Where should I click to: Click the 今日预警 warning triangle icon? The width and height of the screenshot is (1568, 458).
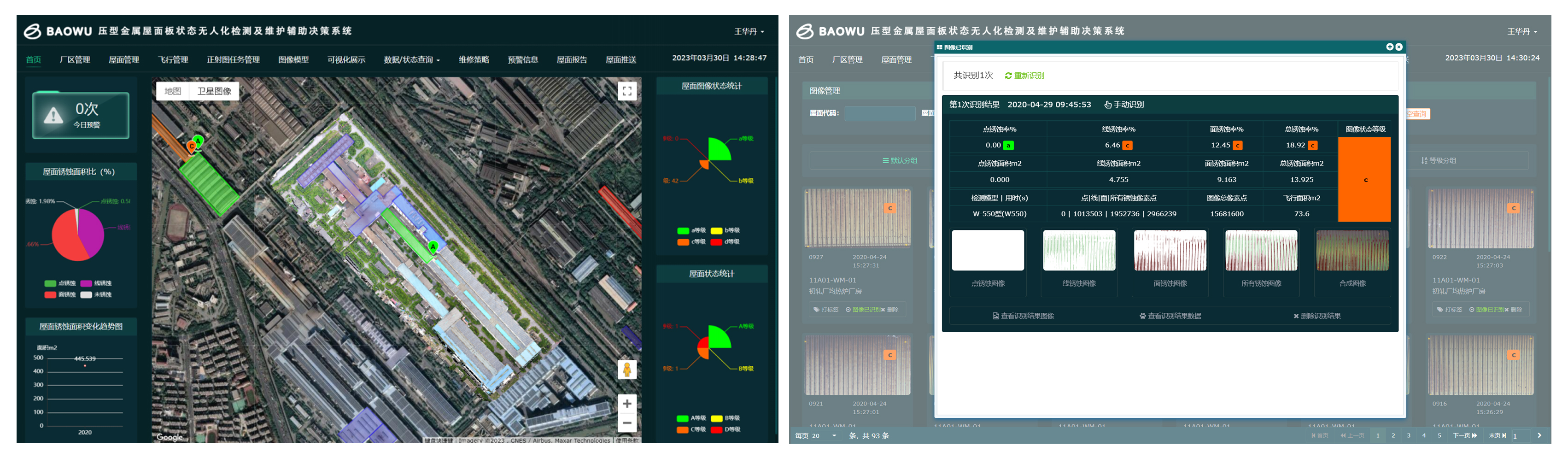coord(53,115)
